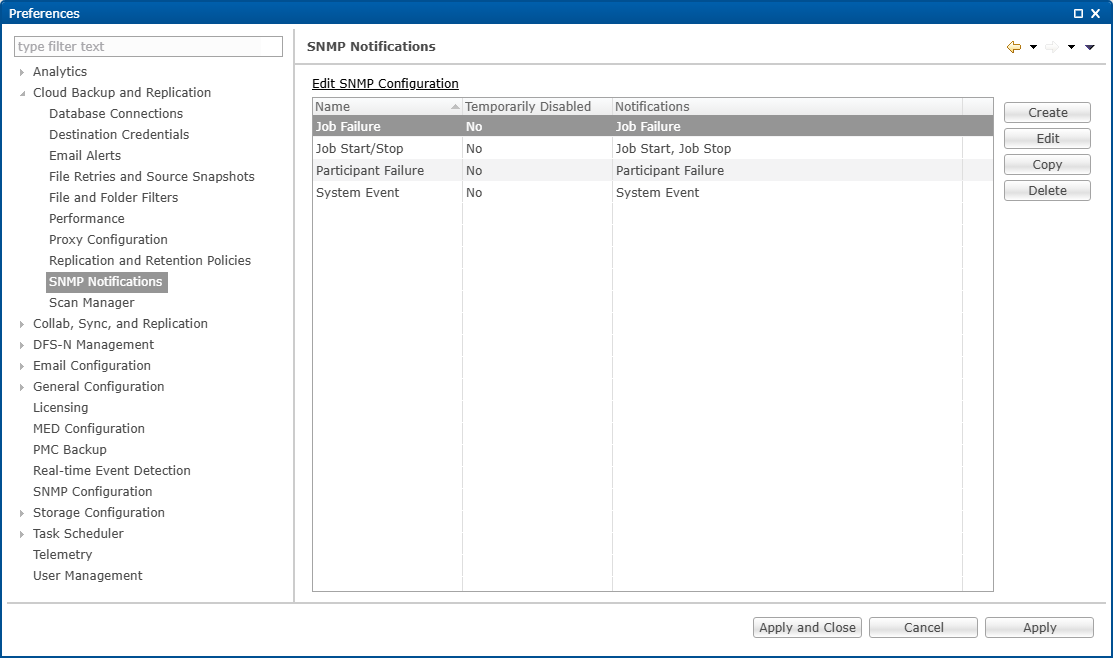Image resolution: width=1113 pixels, height=658 pixels.
Task: Open Performance preferences
Action: pos(87,219)
